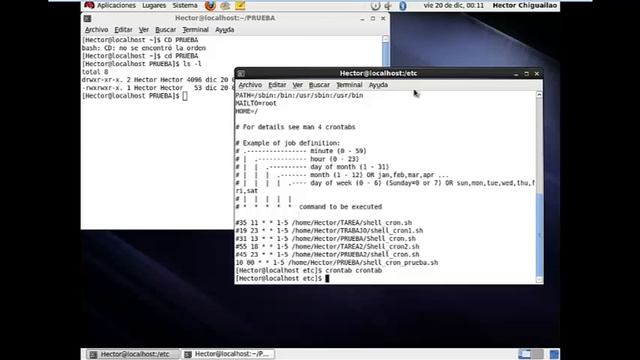Open Editar menu in the PRUEBA terminal
The height and width of the screenshot is (360, 640).
coord(123,30)
